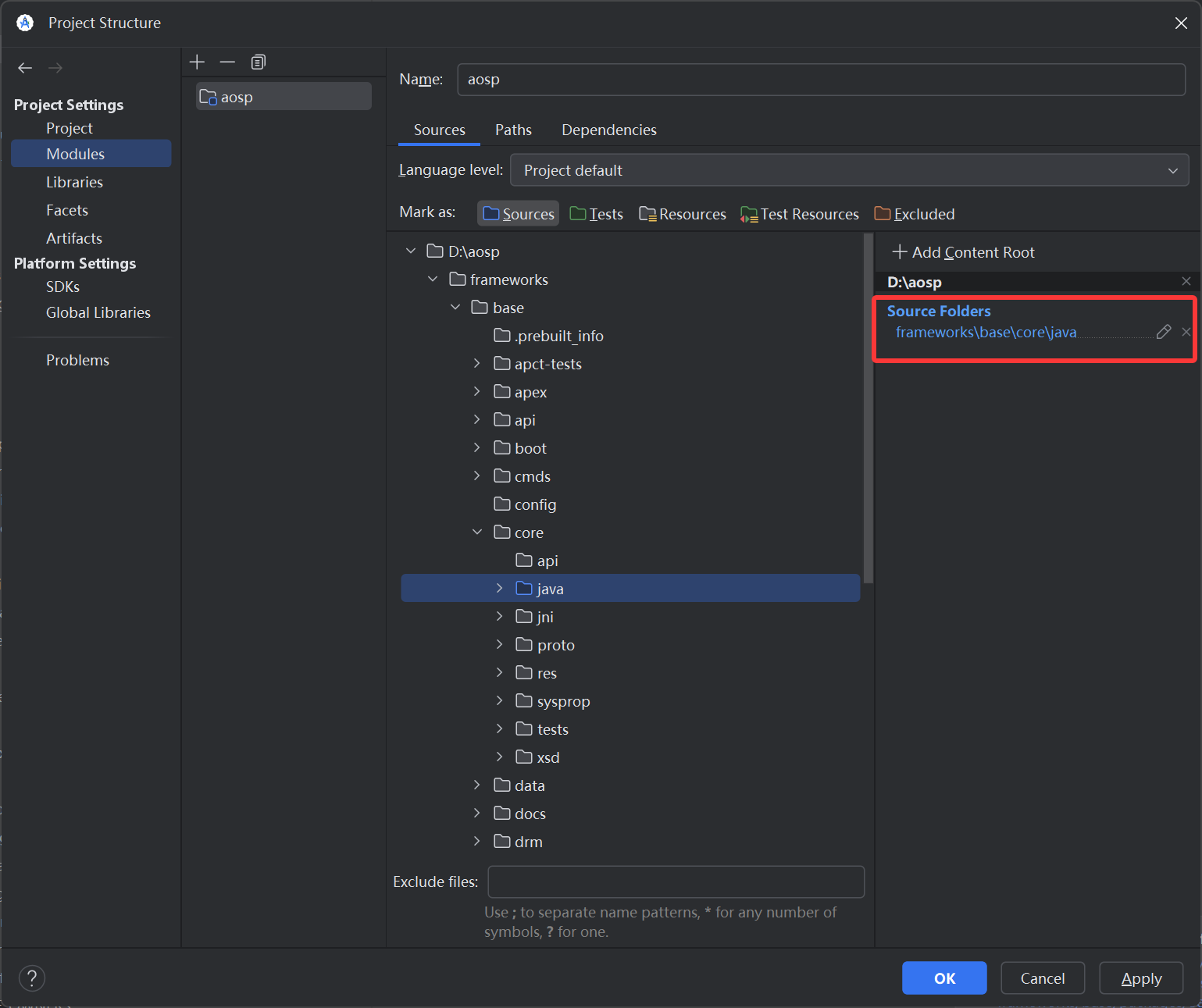Mark selected folder as Sources
This screenshot has height=1008, width=1202.
click(519, 213)
